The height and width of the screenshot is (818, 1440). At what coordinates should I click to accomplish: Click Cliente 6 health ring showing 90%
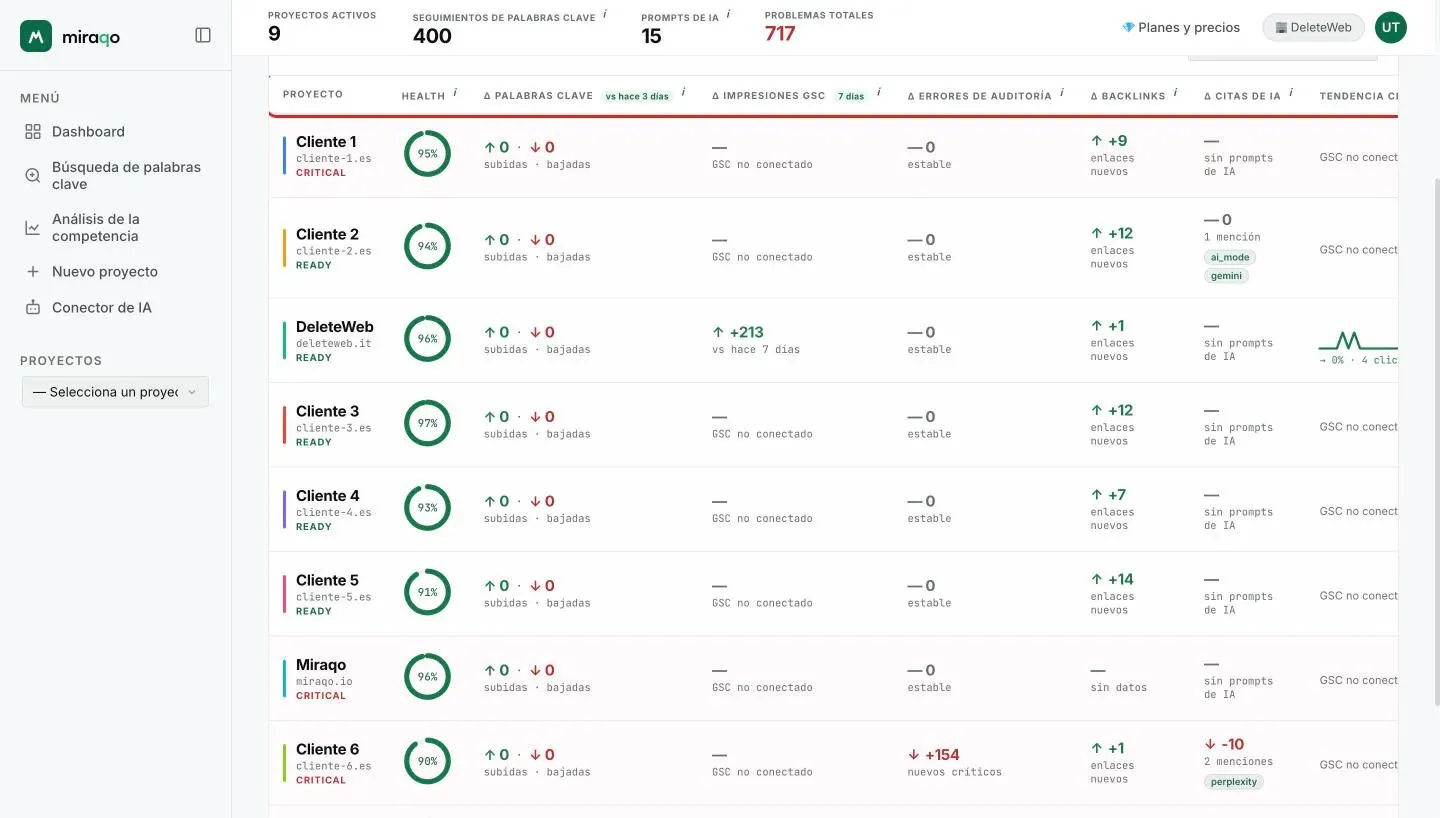coord(427,761)
